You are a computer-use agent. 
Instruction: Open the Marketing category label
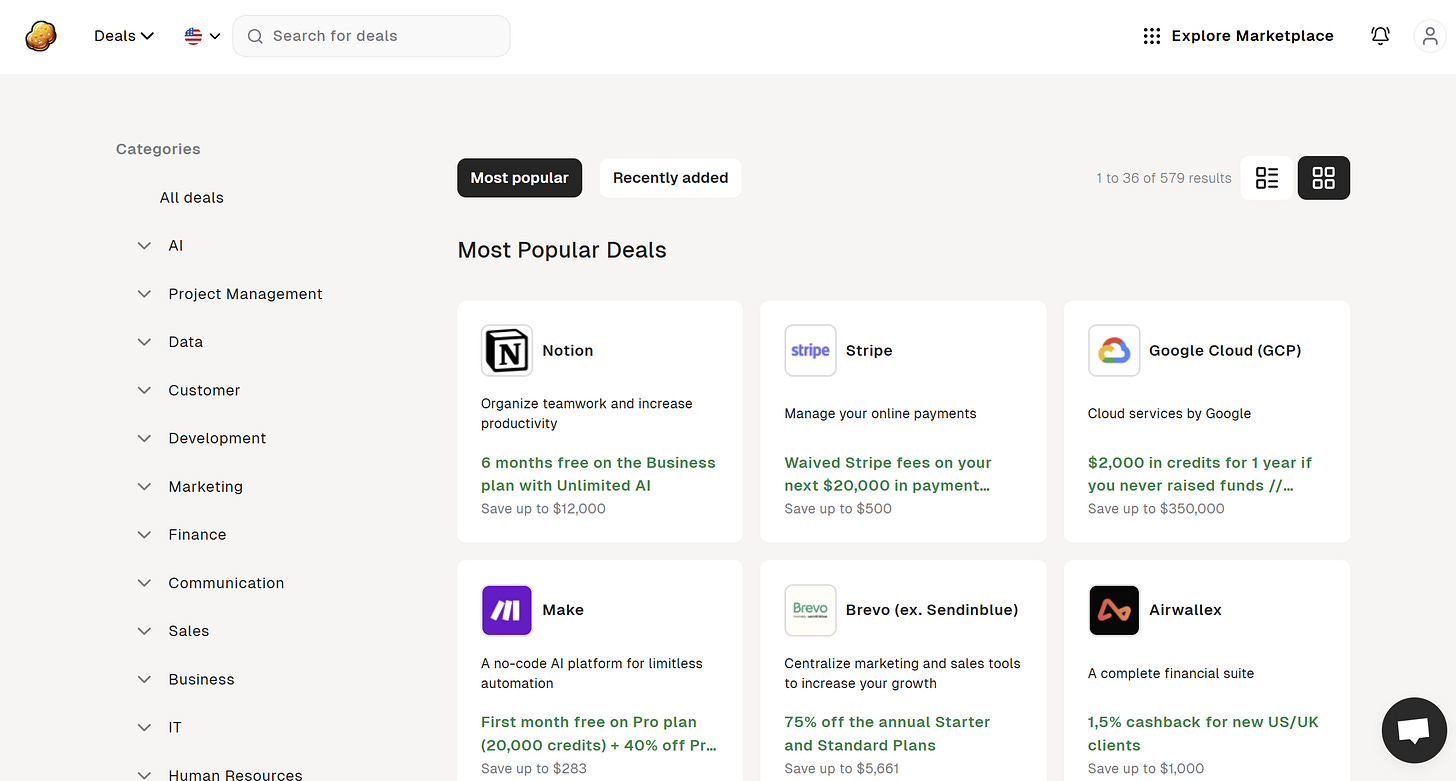205,487
